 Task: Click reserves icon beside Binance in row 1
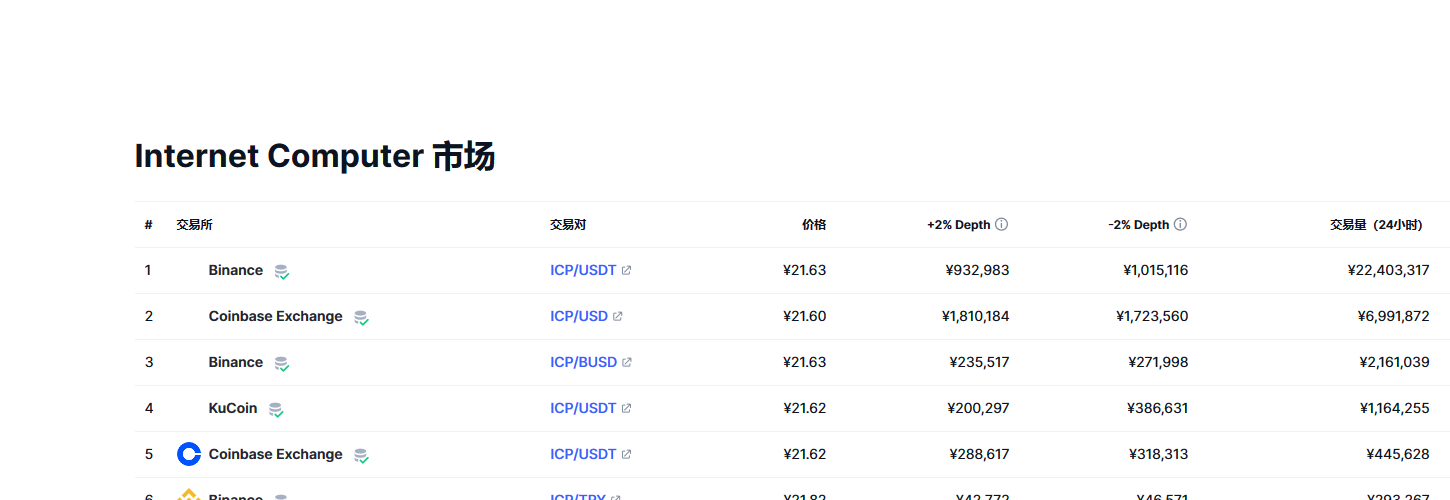[x=282, y=271]
